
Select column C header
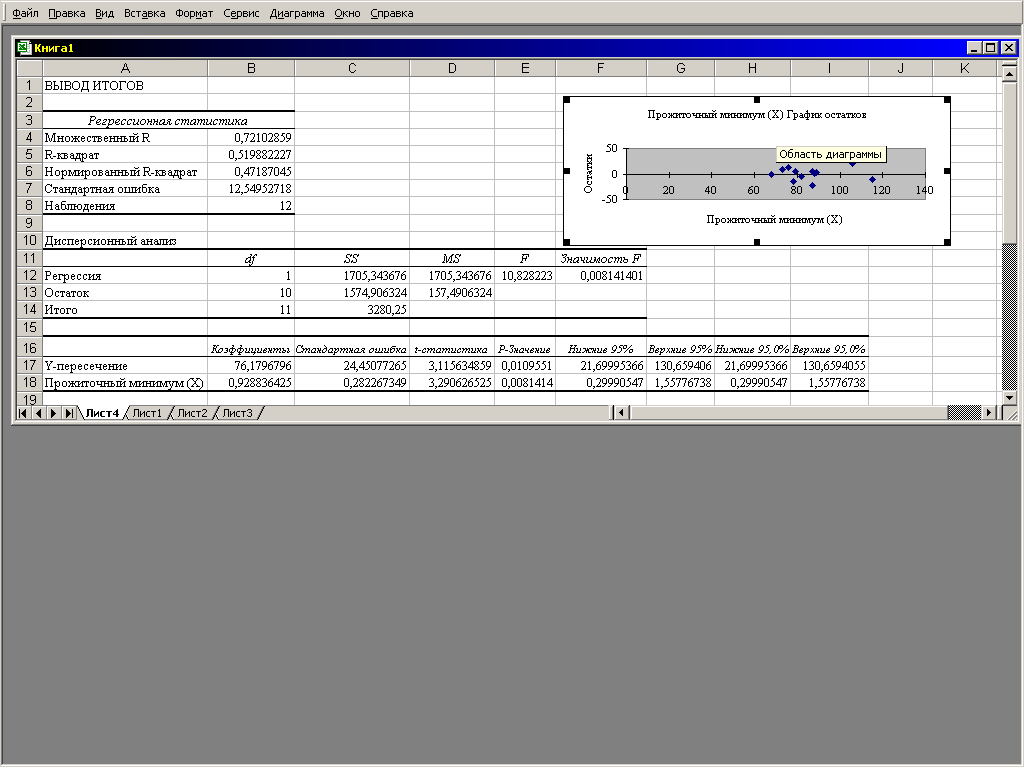352,68
